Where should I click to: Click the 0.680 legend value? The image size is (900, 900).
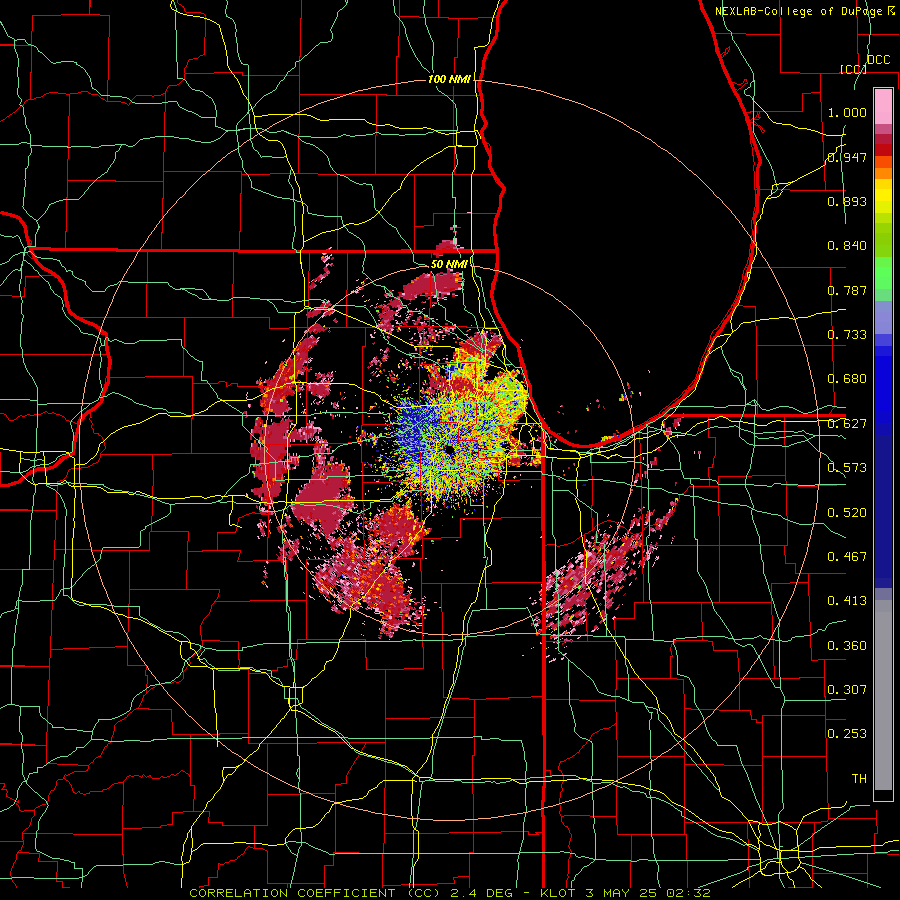[x=847, y=379]
